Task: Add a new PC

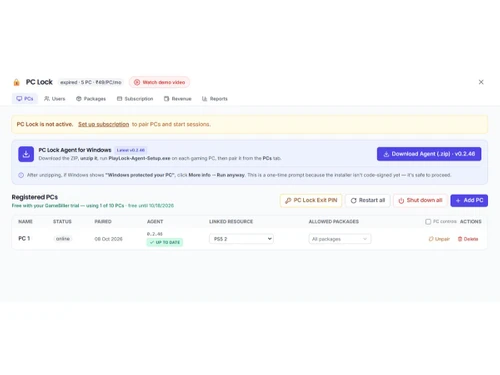Action: coord(469,200)
